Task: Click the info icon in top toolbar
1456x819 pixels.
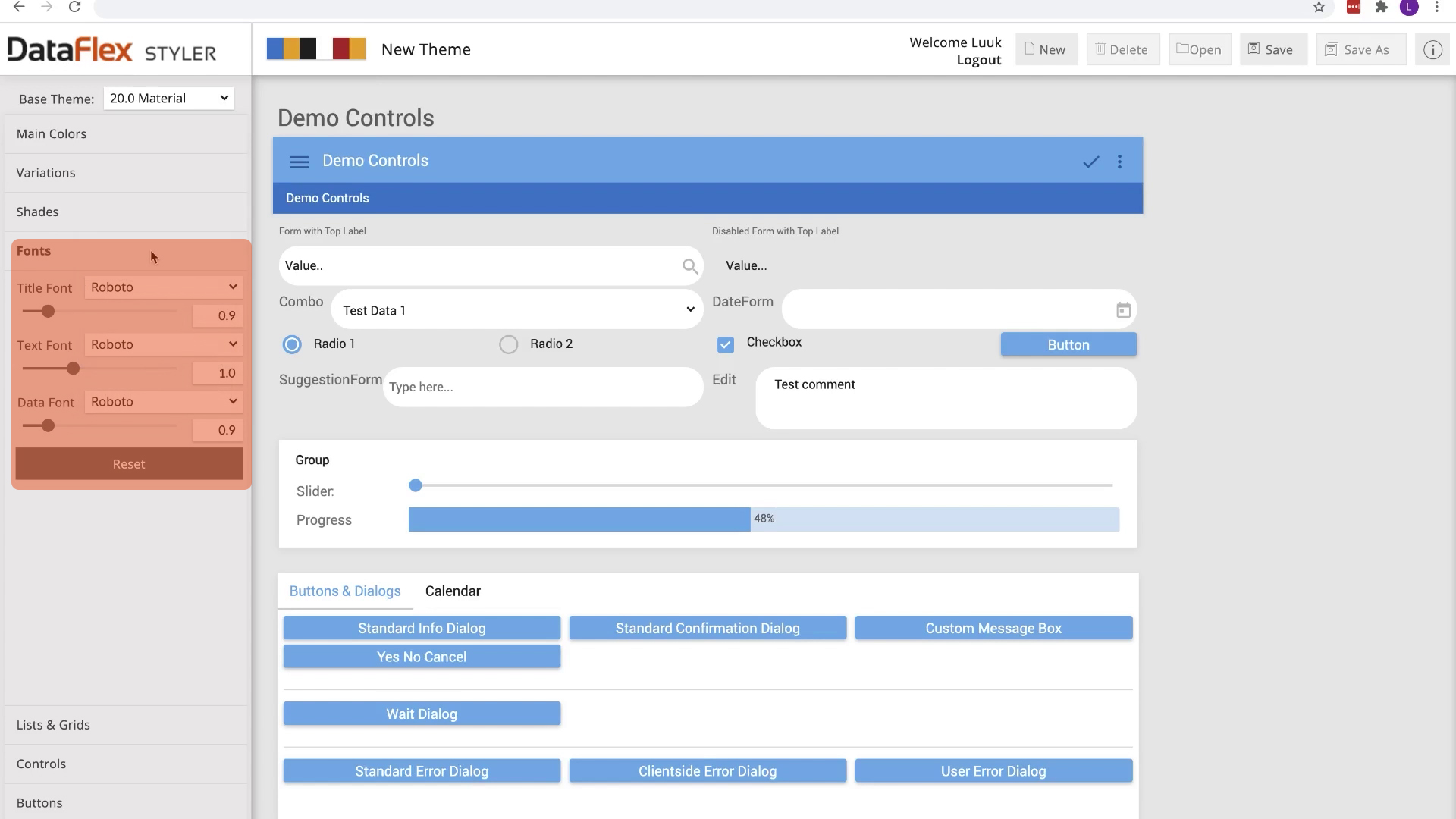Action: 1432,50
